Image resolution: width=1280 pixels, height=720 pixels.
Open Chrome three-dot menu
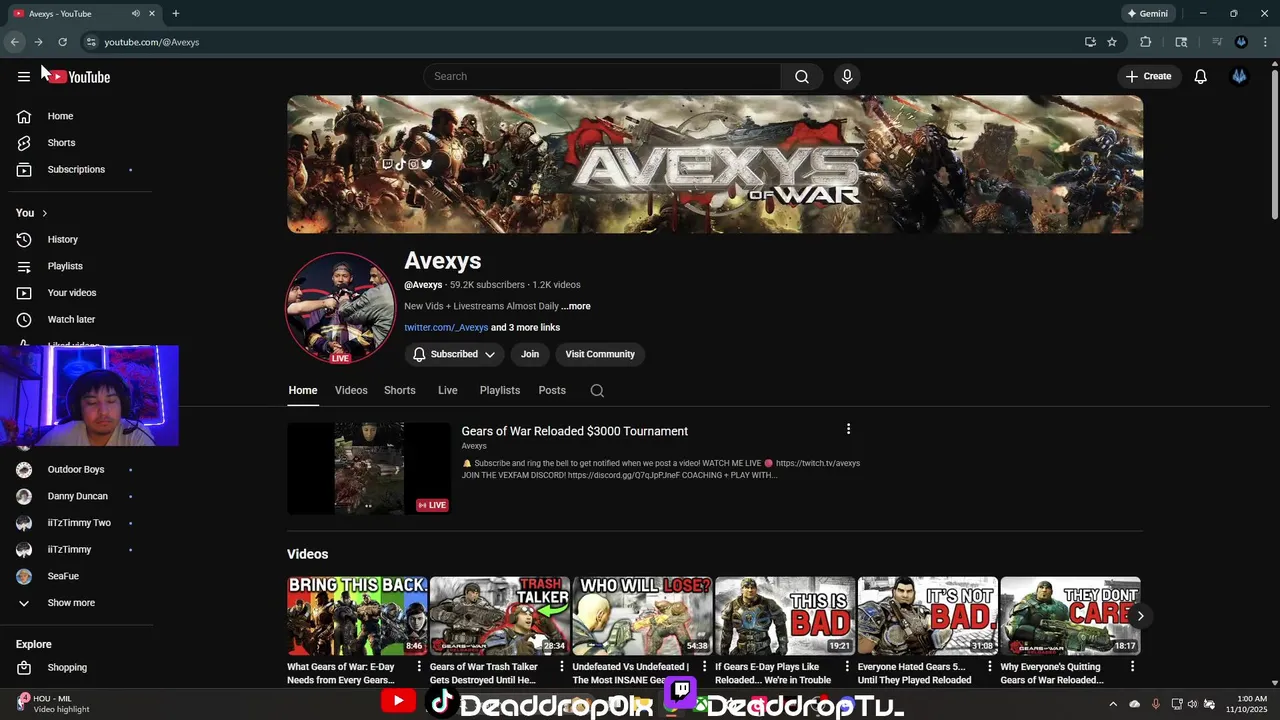tap(1265, 42)
